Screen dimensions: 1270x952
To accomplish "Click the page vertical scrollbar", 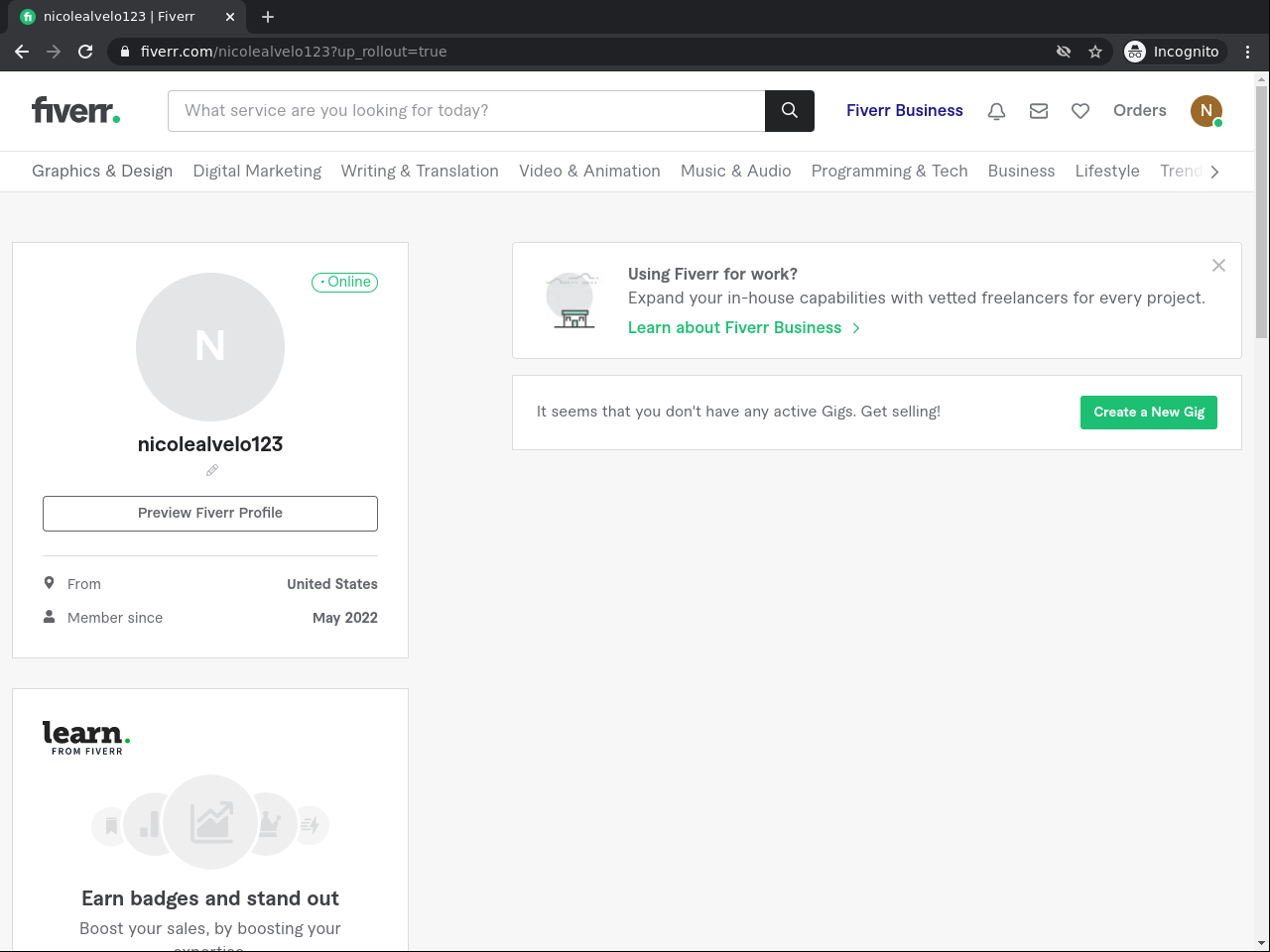I will 1262,212.
